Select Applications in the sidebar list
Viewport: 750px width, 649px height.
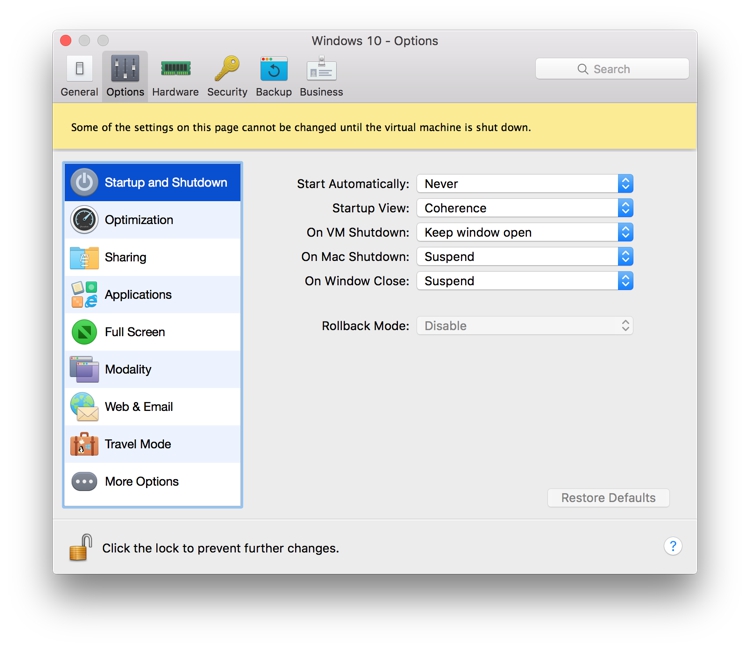pyautogui.click(x=153, y=295)
